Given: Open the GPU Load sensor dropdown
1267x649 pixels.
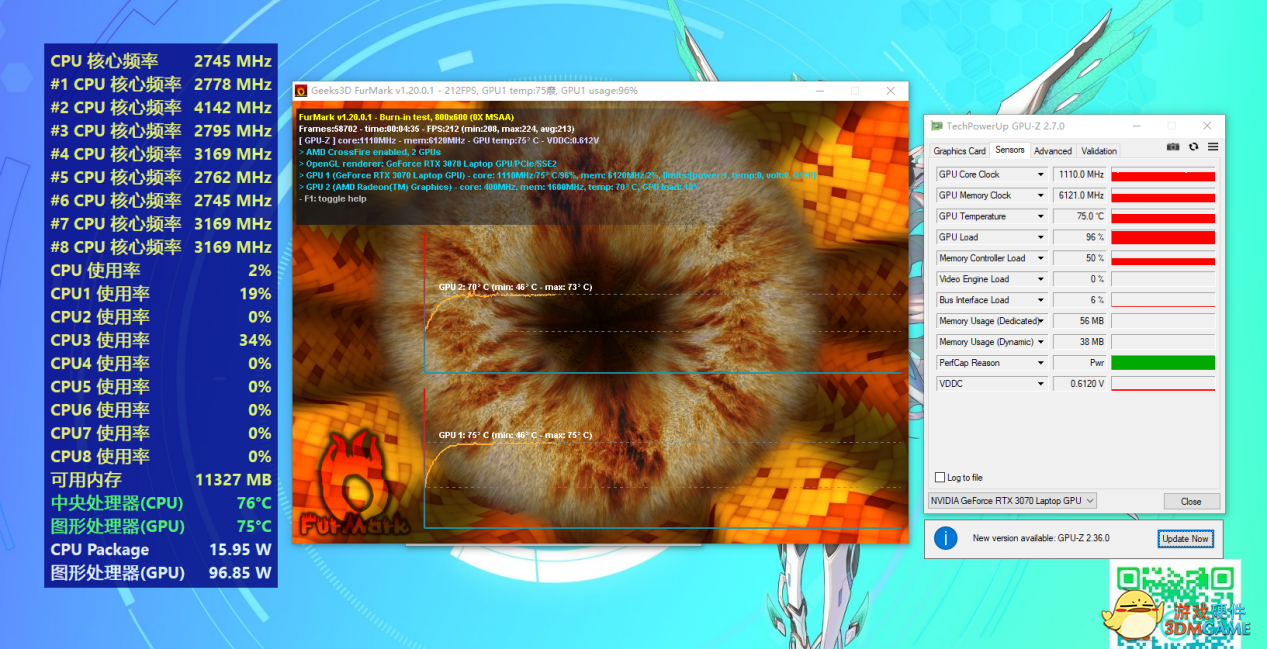Looking at the screenshot, I should tap(1040, 237).
